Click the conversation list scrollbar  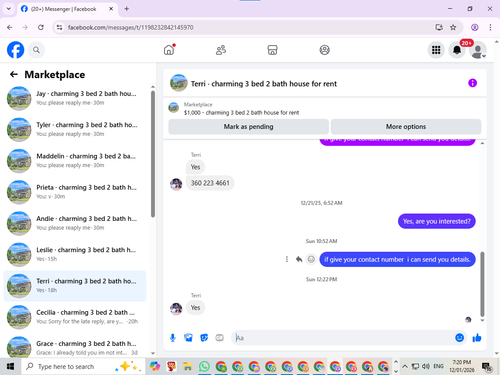tap(153, 154)
